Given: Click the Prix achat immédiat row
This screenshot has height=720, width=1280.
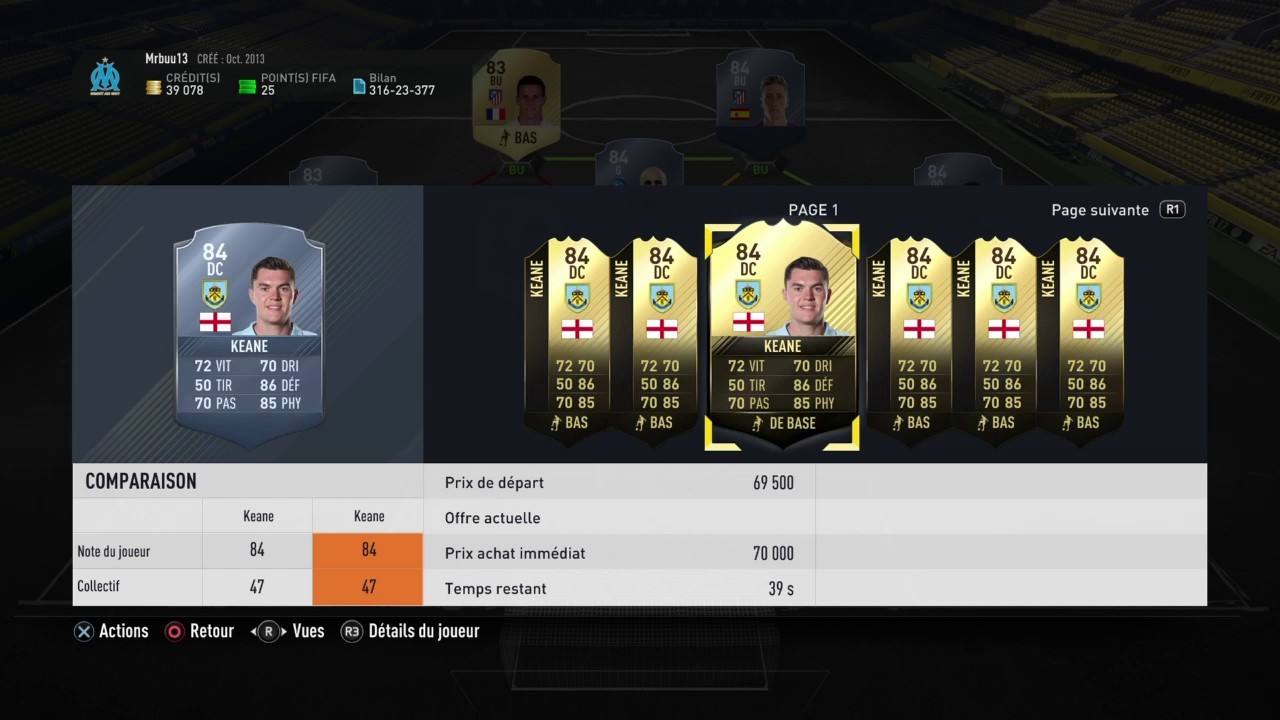Looking at the screenshot, I should [x=619, y=553].
